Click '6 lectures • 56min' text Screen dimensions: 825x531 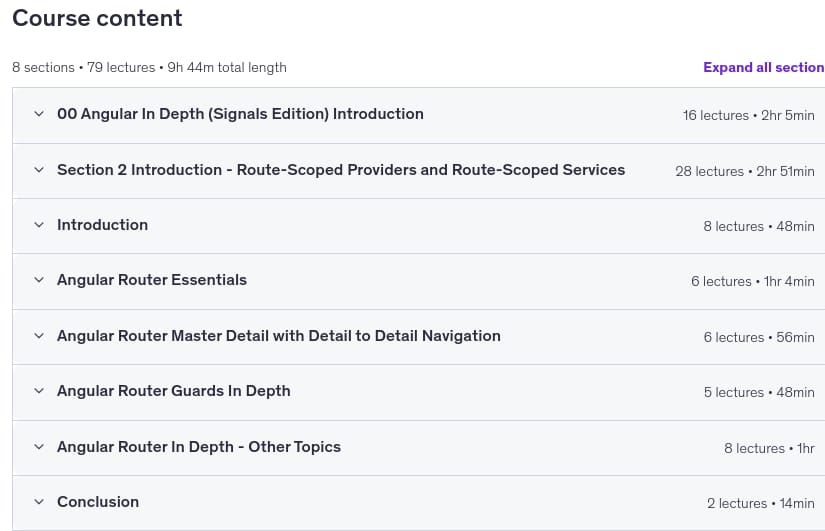[759, 337]
